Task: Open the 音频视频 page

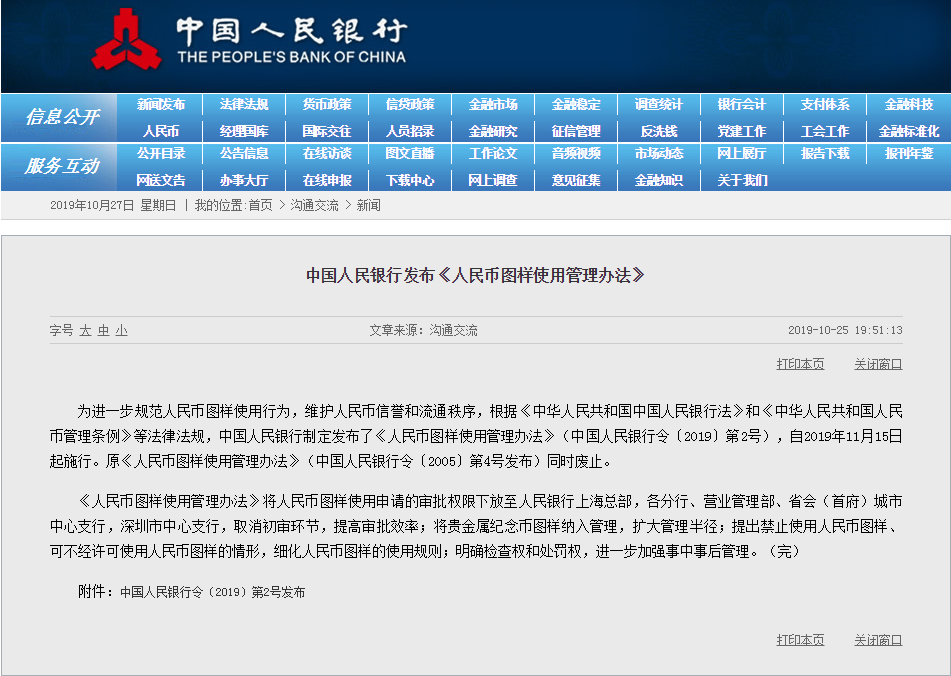Action: tap(576, 153)
